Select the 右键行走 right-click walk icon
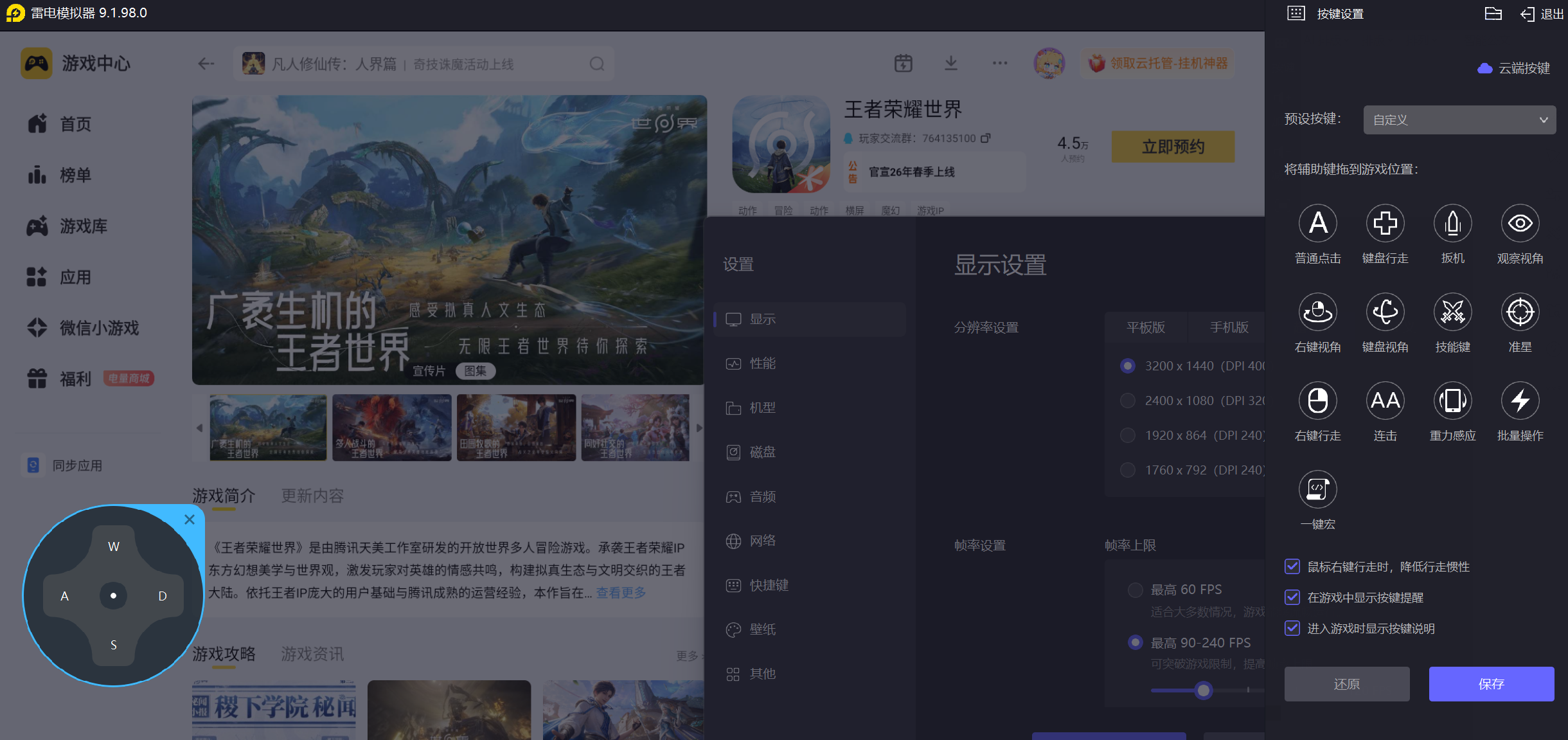 point(1317,401)
